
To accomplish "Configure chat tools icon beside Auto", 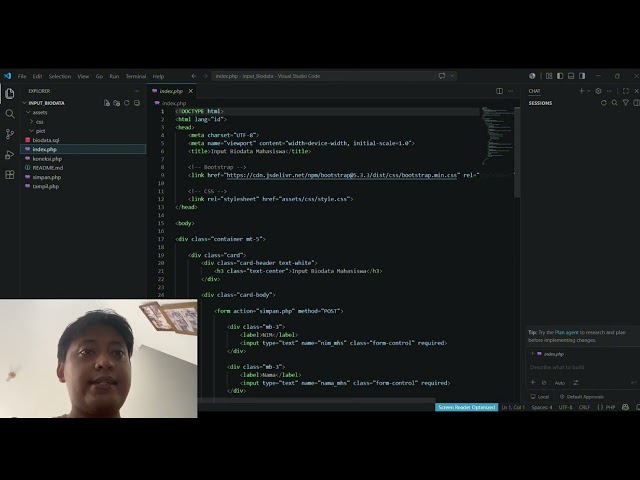I will (x=576, y=382).
